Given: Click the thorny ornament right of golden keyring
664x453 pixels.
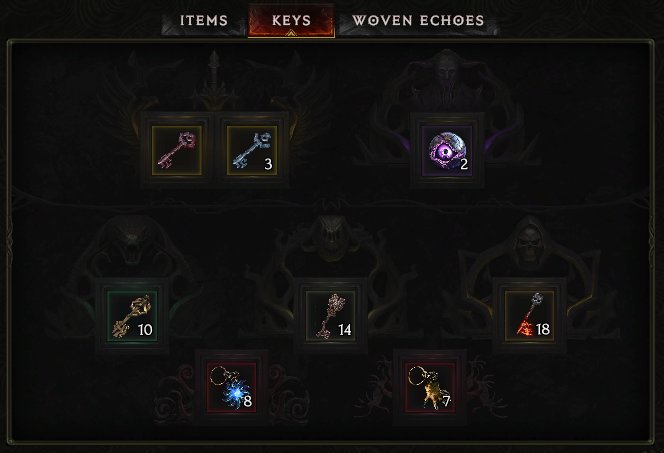Looking at the screenshot, I should [x=483, y=387].
